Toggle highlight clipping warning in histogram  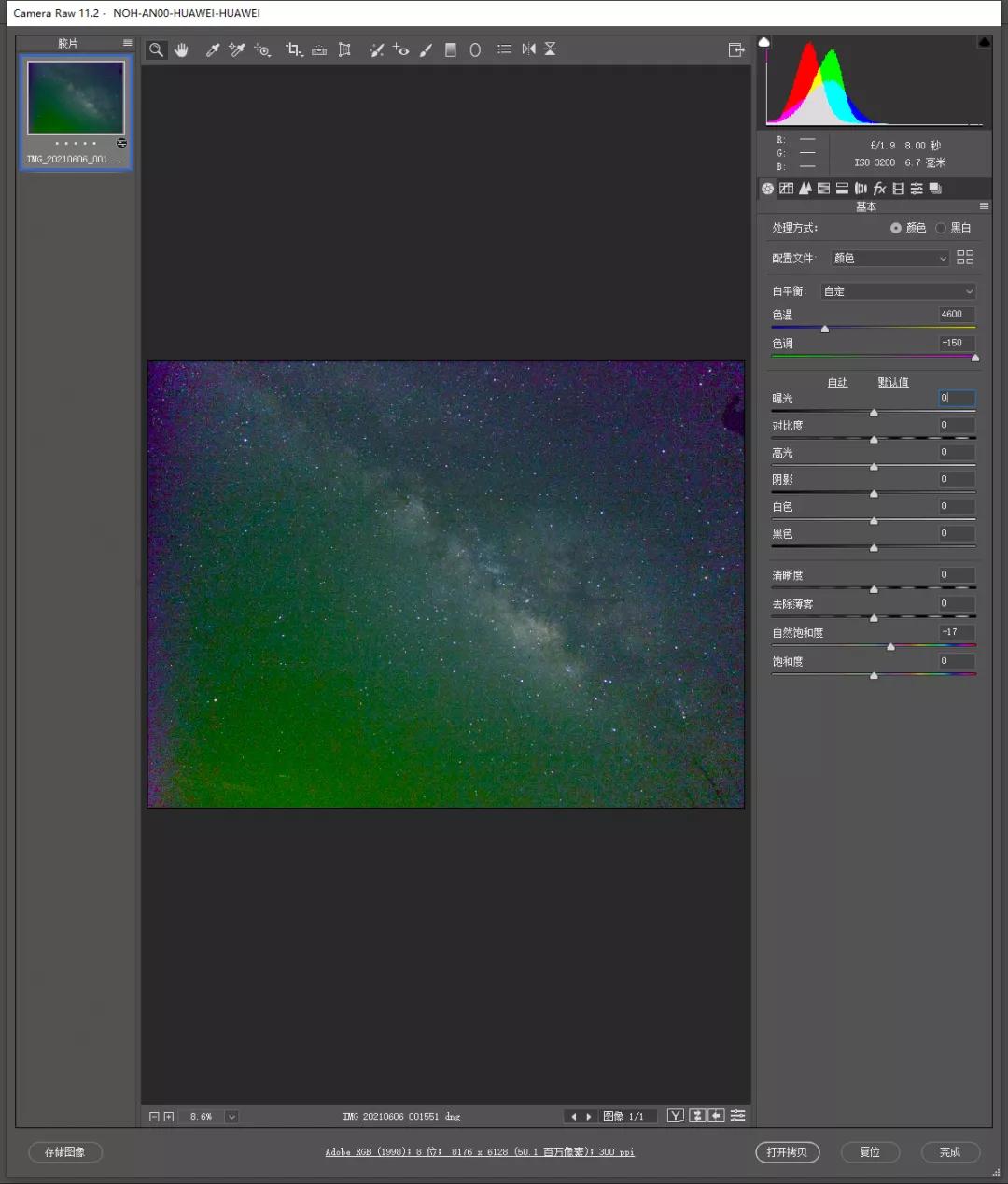pyautogui.click(x=984, y=43)
